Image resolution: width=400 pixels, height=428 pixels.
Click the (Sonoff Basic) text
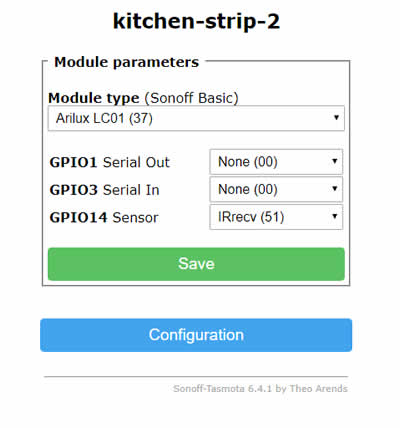pyautogui.click(x=191, y=98)
